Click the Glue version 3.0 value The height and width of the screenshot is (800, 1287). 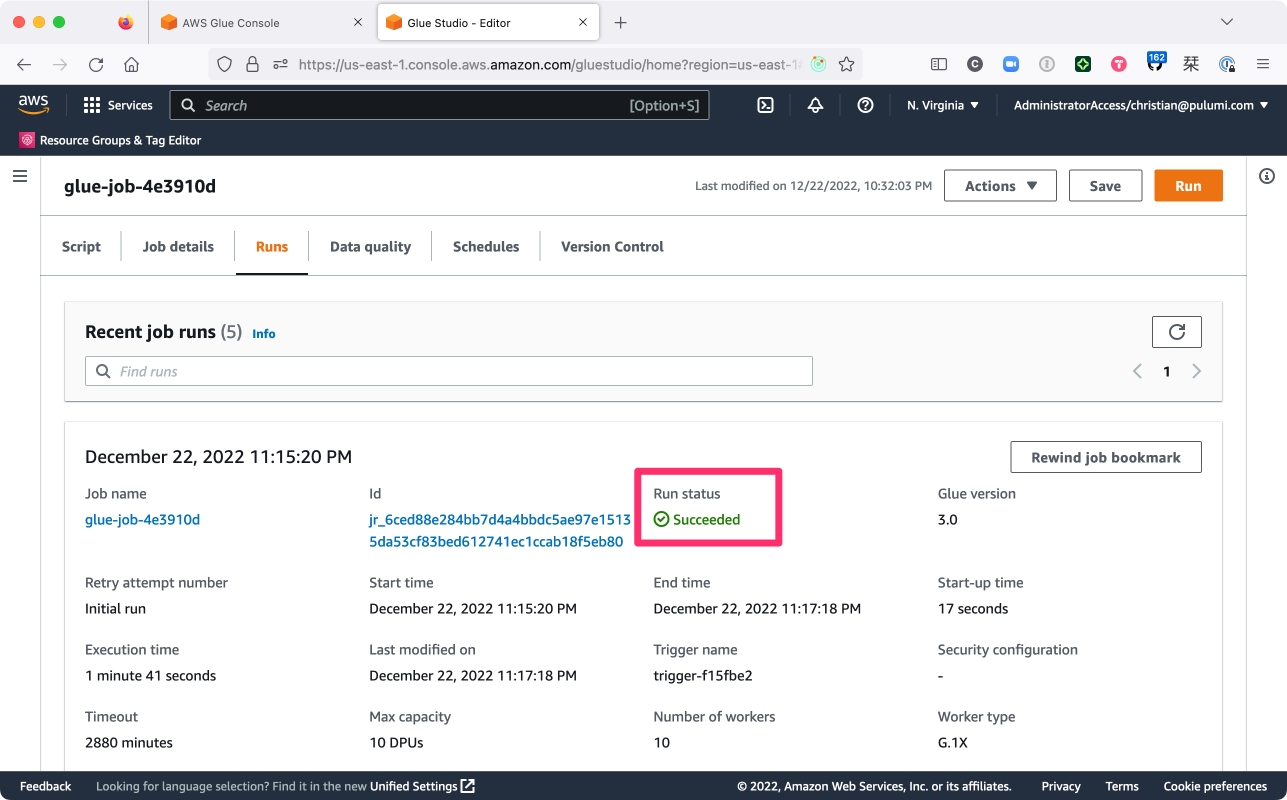click(948, 519)
